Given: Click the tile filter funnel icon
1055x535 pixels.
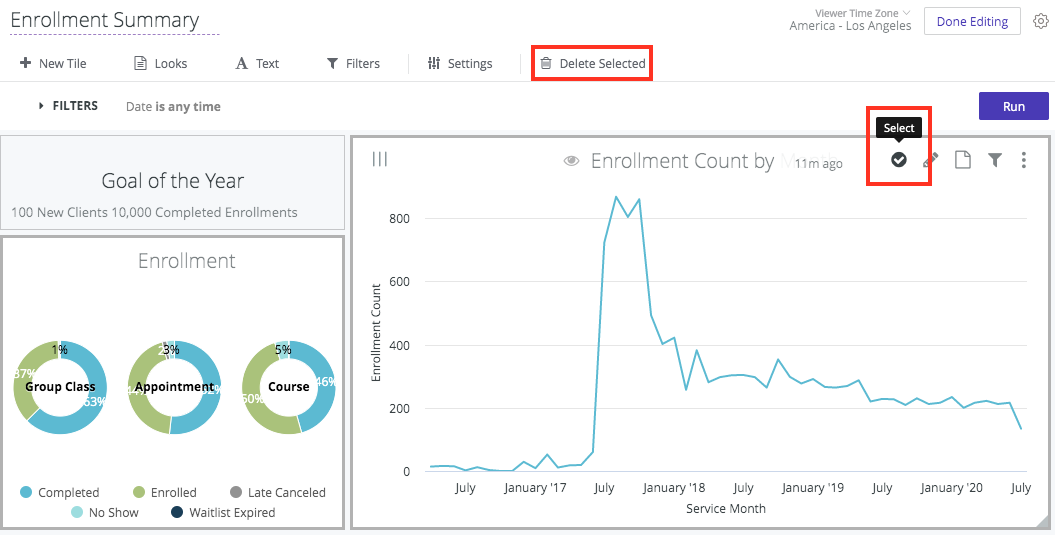Looking at the screenshot, I should (995, 160).
